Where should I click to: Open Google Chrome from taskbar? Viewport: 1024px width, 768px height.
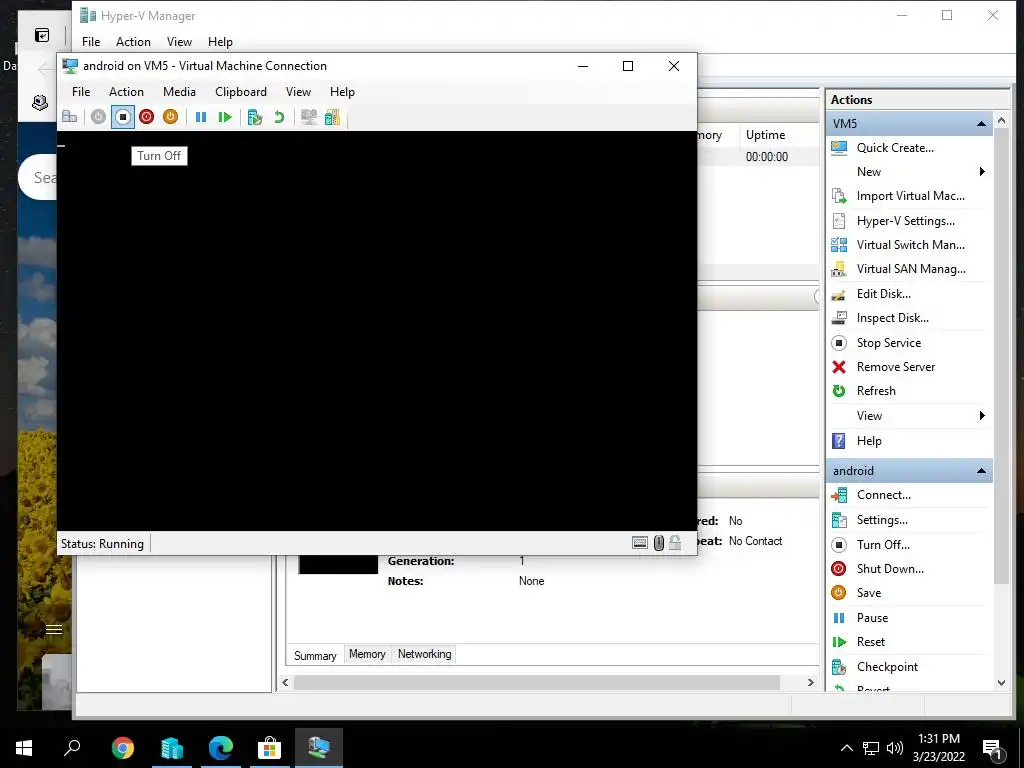(x=122, y=748)
